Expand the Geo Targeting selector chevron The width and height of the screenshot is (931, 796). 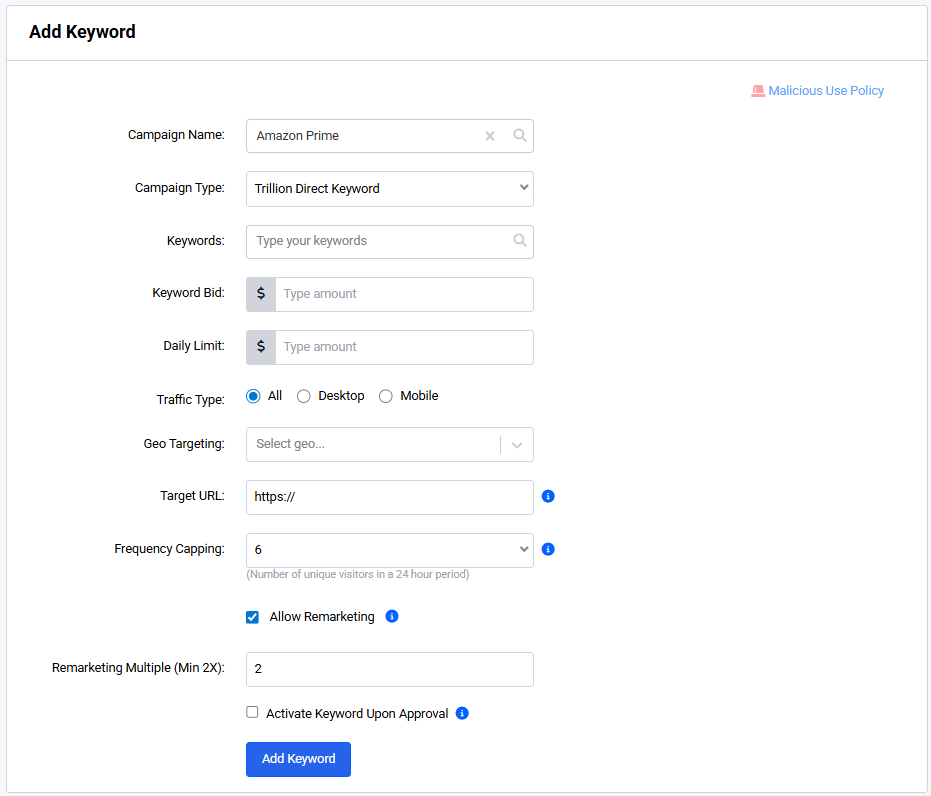(517, 445)
